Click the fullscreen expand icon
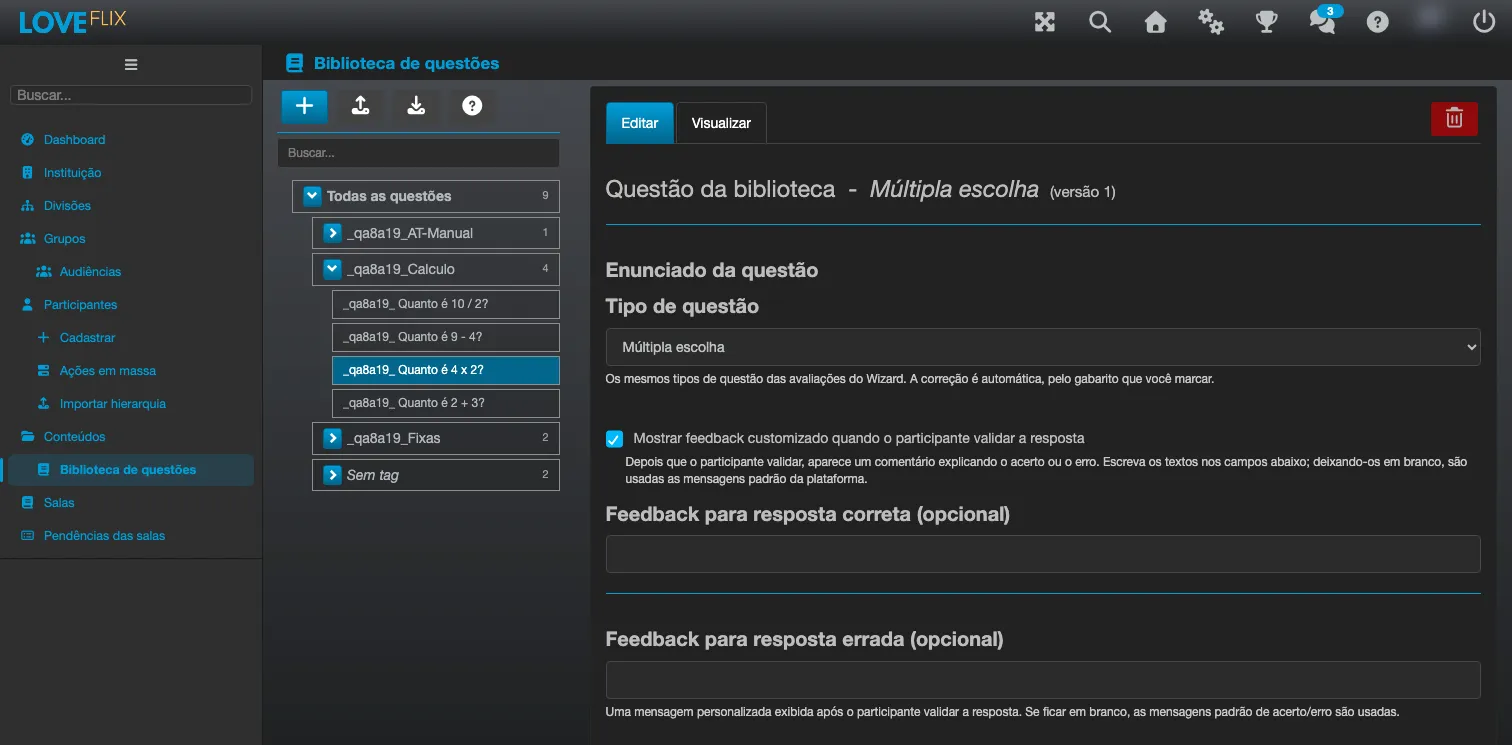This screenshot has height=745, width=1512. pos(1045,22)
